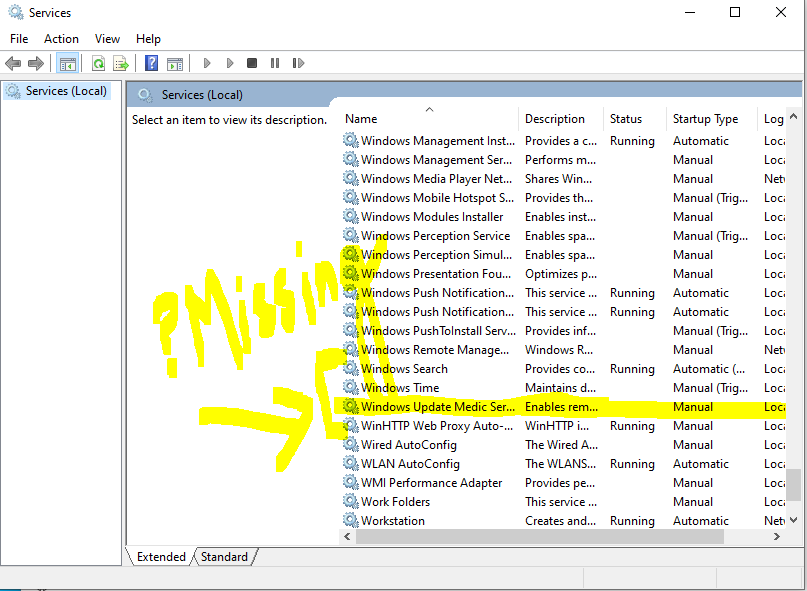Click gear icon of WMI Performance Adapter row

pyautogui.click(x=350, y=482)
